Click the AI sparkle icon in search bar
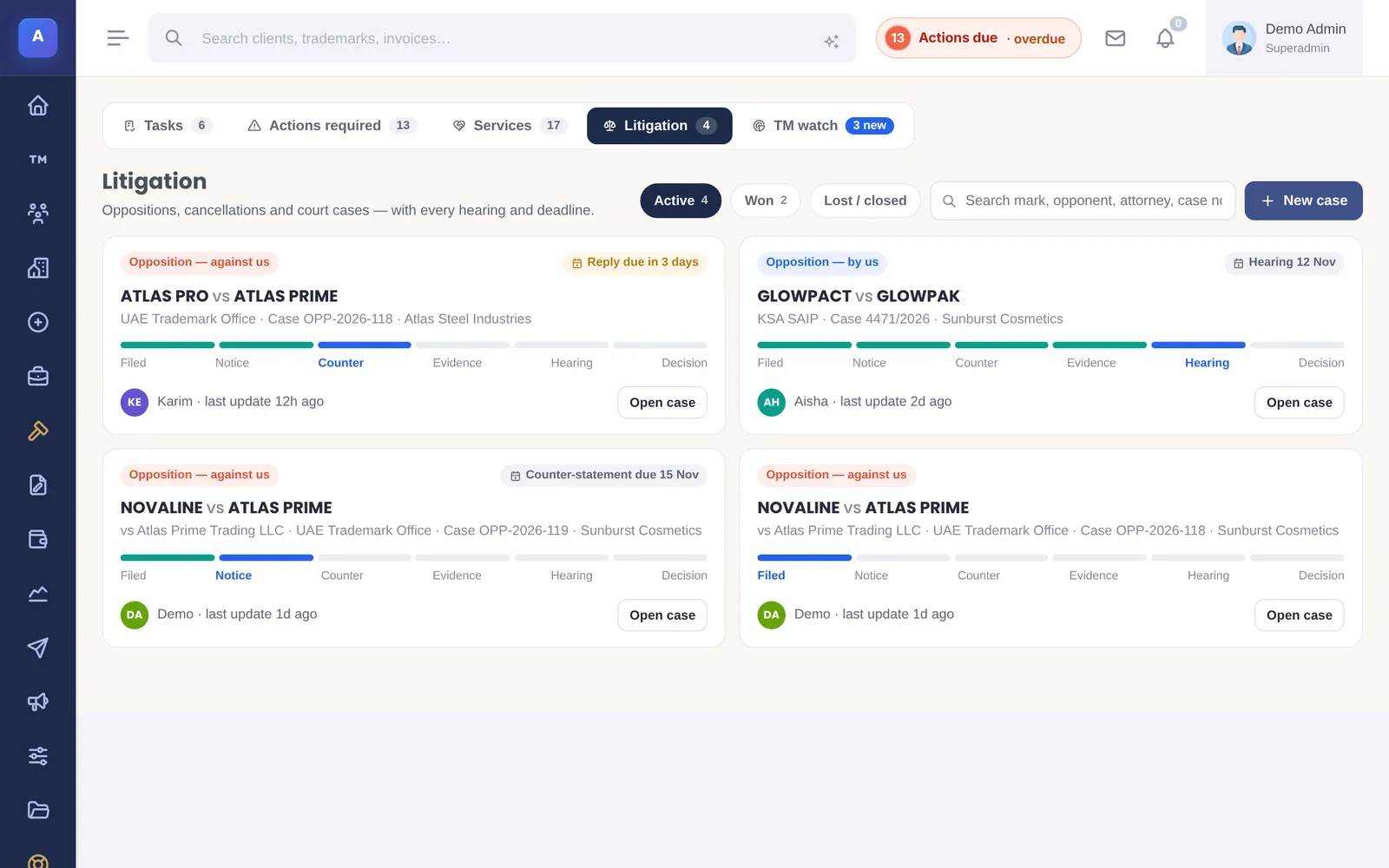Image resolution: width=1389 pixels, height=868 pixels. (831, 41)
